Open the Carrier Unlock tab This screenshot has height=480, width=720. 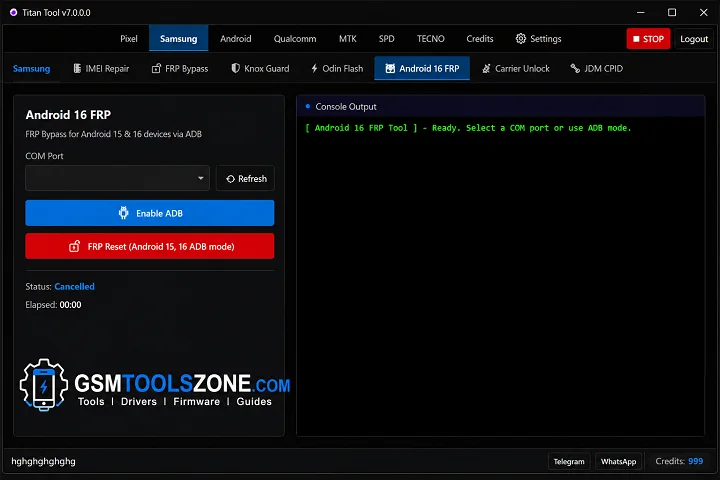[515, 68]
